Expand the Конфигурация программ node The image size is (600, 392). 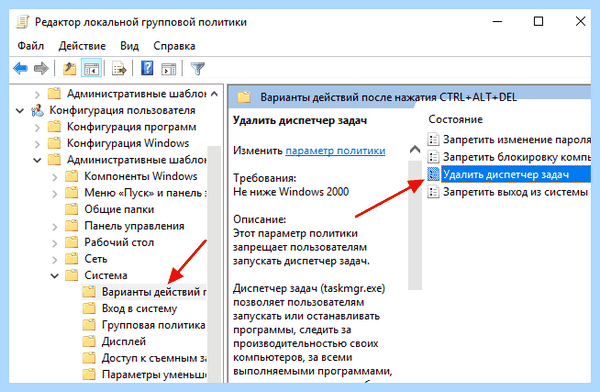point(37,127)
